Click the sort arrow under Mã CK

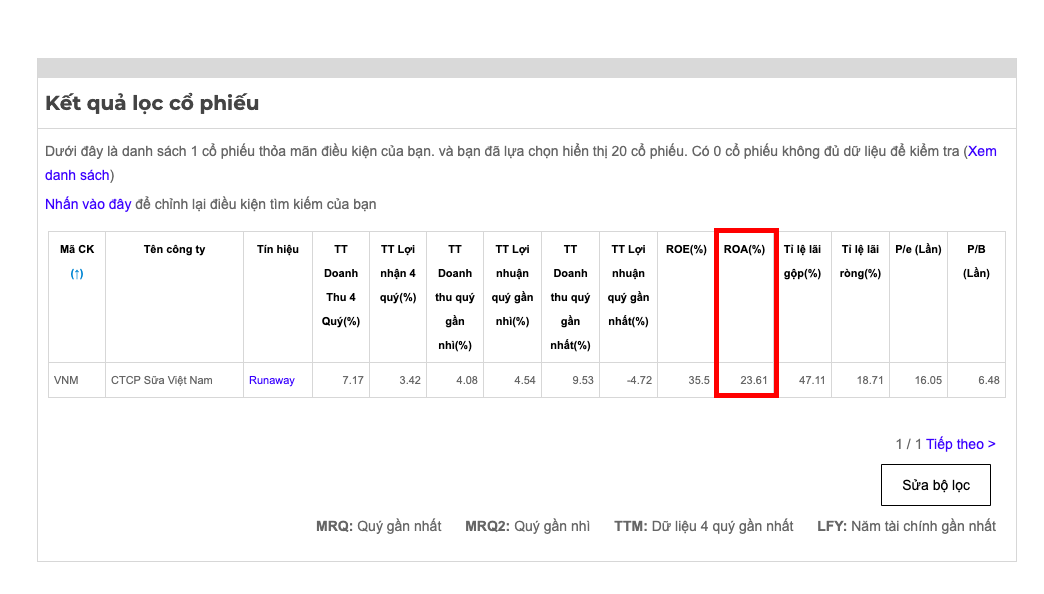[77, 273]
